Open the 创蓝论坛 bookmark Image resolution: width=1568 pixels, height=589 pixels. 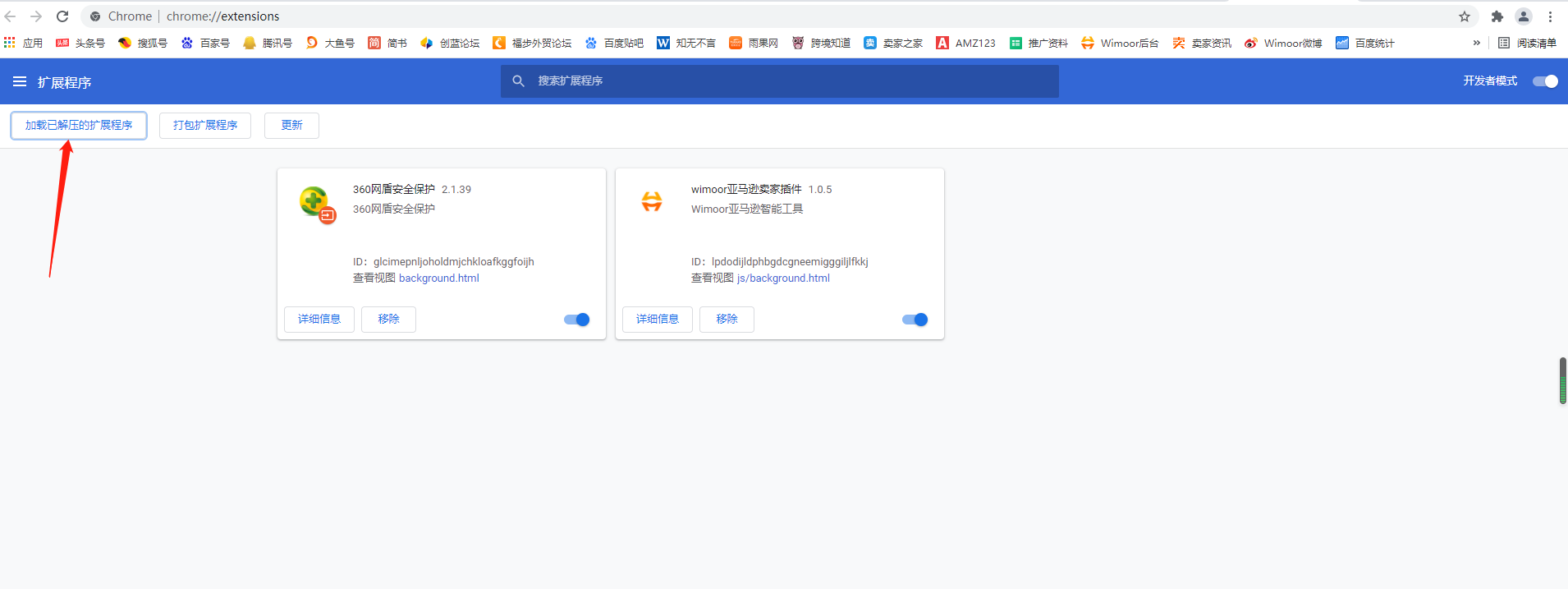pyautogui.click(x=450, y=43)
